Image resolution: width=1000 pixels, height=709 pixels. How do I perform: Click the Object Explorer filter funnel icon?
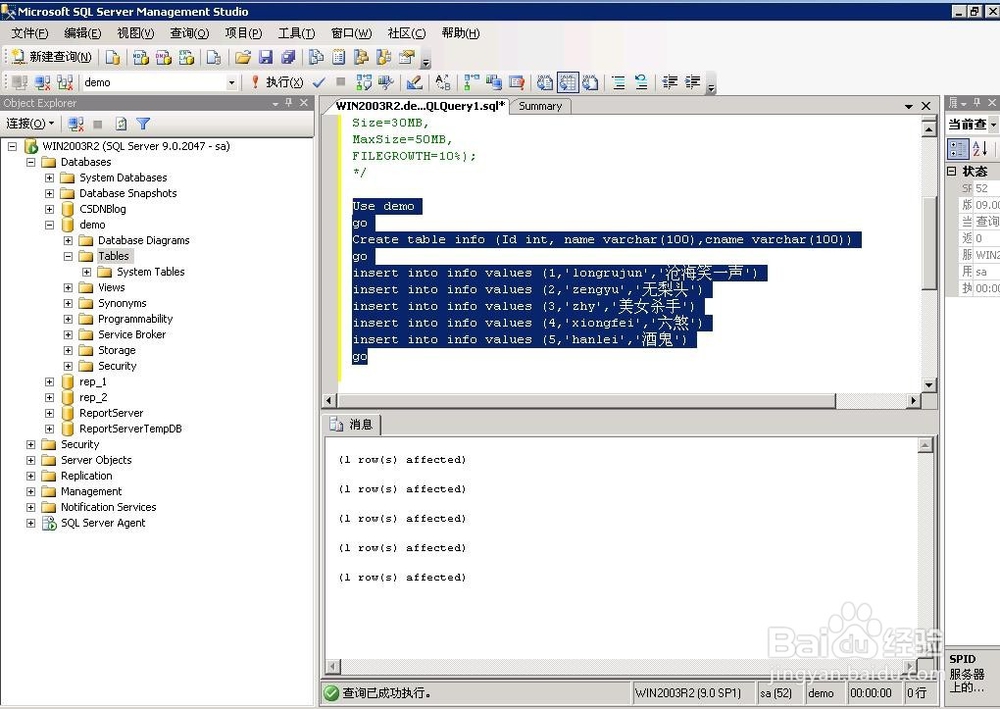[143, 124]
